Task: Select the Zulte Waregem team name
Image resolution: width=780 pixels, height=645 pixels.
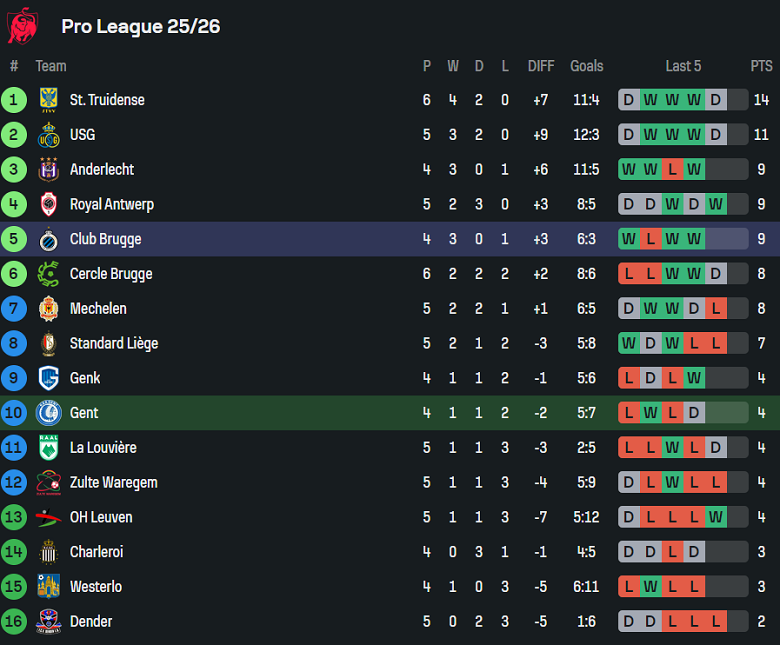Action: [113, 483]
